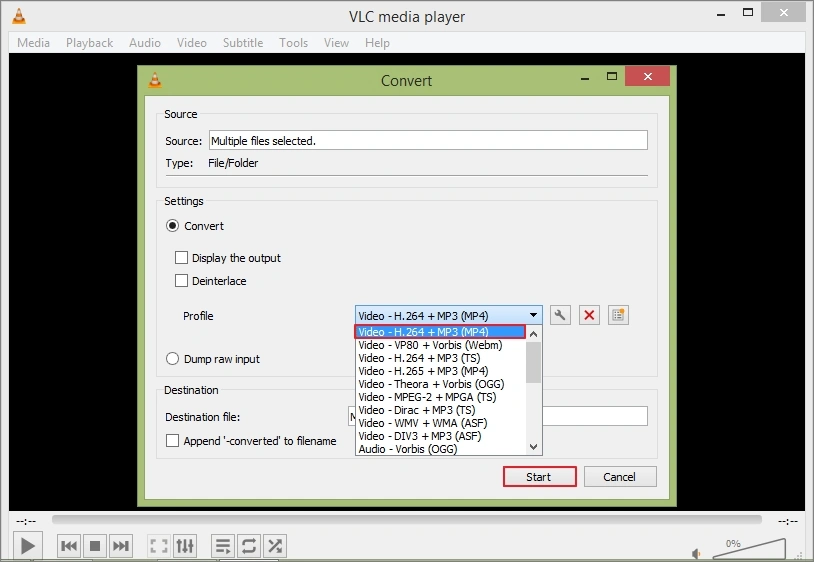Open the Playback menu
This screenshot has width=814, height=562.
click(x=89, y=43)
